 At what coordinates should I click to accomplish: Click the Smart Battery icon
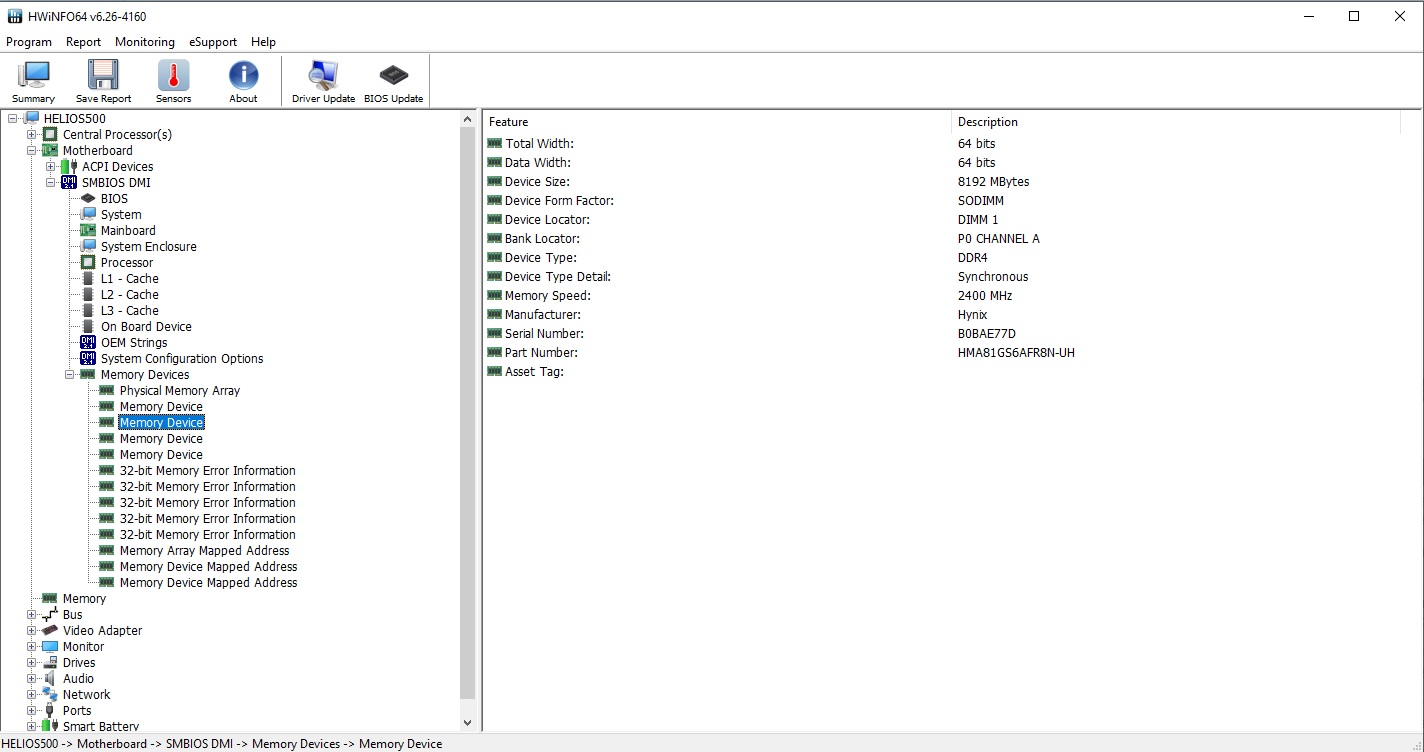[50, 726]
